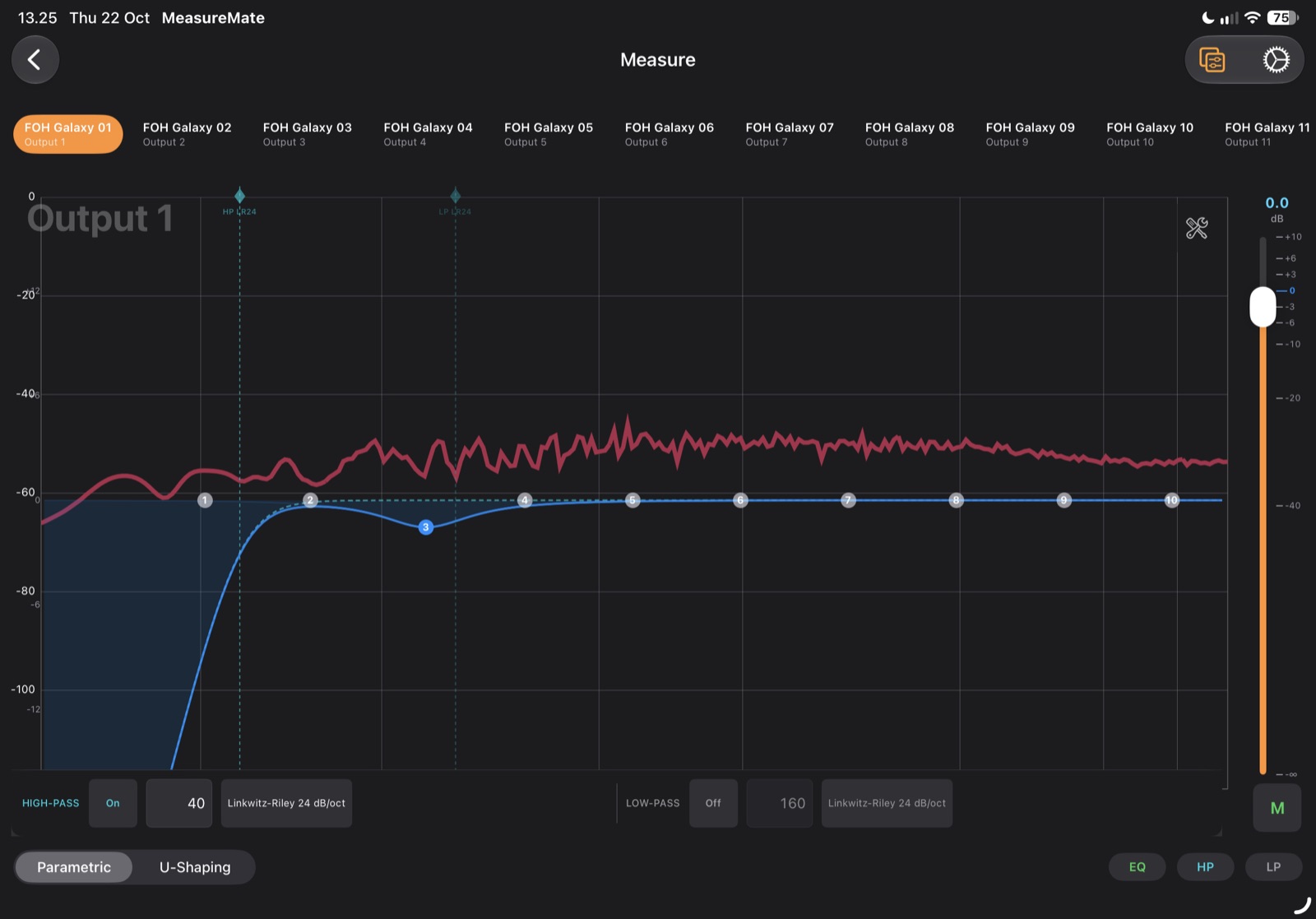The height and width of the screenshot is (919, 1316).
Task: Click the HIGH-PASS label
Action: tap(50, 803)
